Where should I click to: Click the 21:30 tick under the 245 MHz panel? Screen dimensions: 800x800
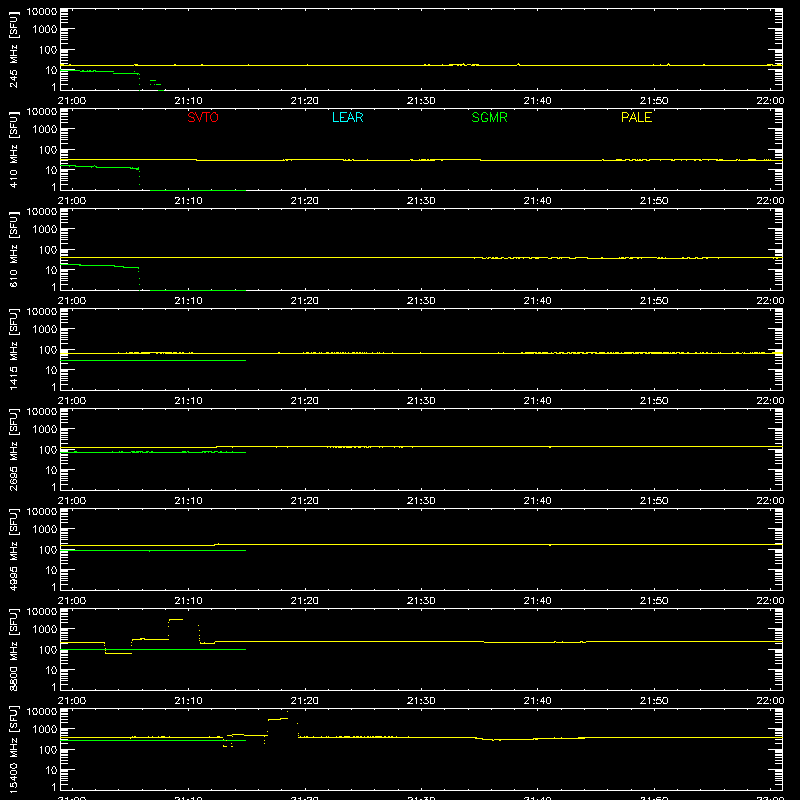[421, 101]
